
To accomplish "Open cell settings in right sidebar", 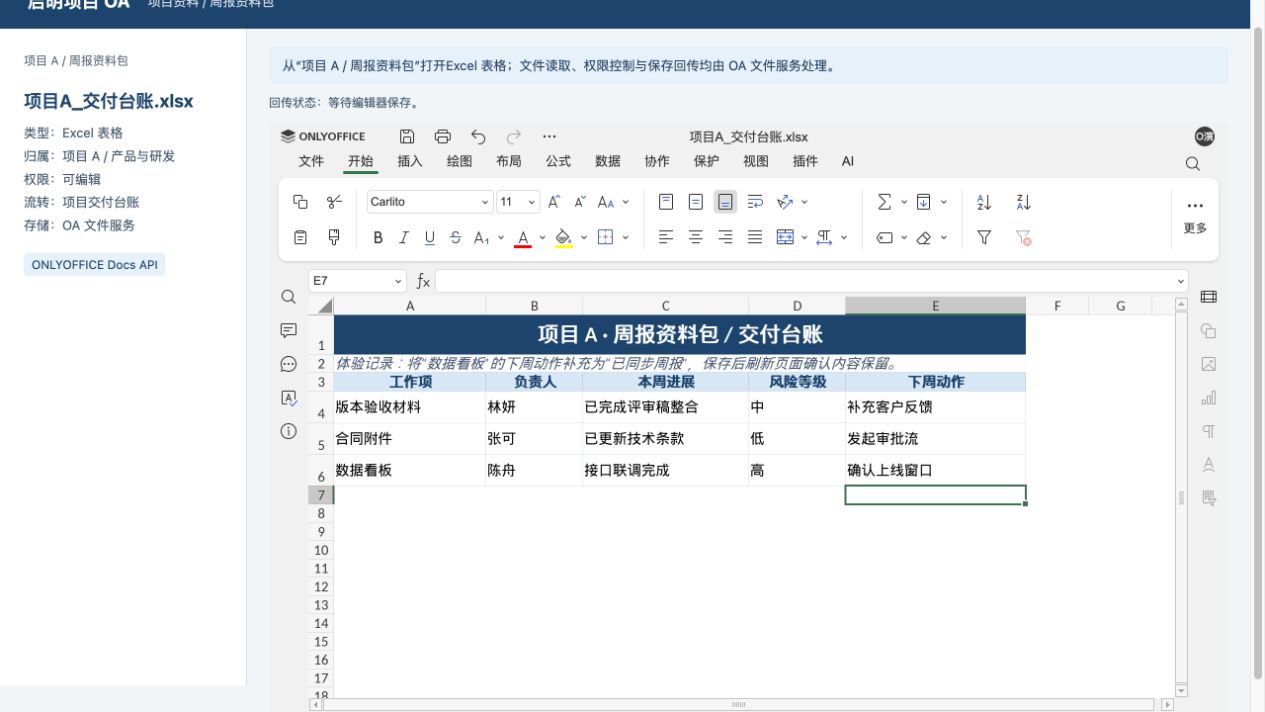I will (x=1208, y=297).
